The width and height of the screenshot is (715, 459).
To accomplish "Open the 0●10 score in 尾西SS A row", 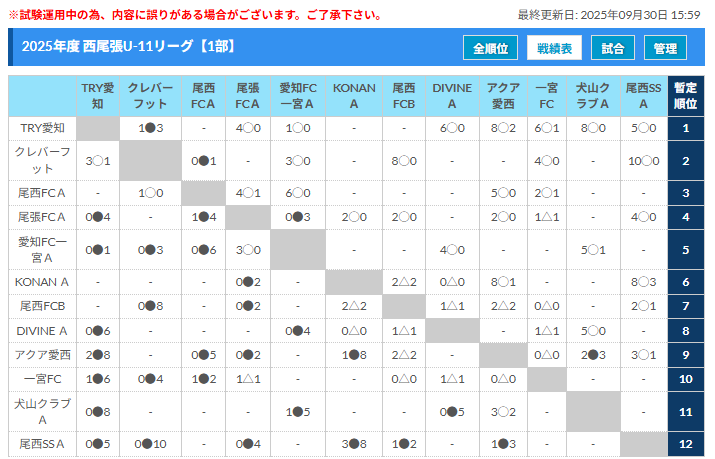I will pyautogui.click(x=151, y=443).
